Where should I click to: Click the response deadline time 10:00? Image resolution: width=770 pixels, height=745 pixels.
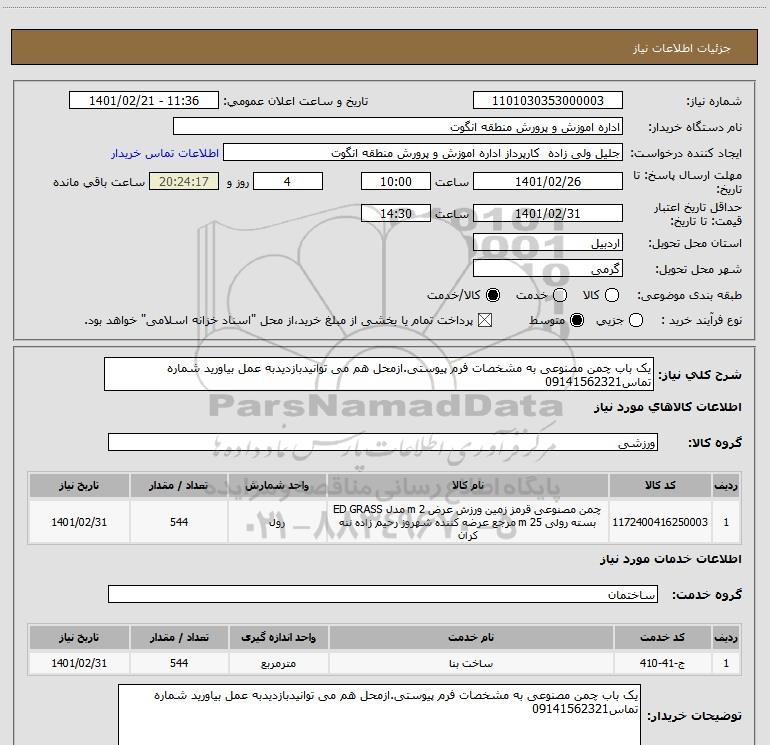point(396,181)
